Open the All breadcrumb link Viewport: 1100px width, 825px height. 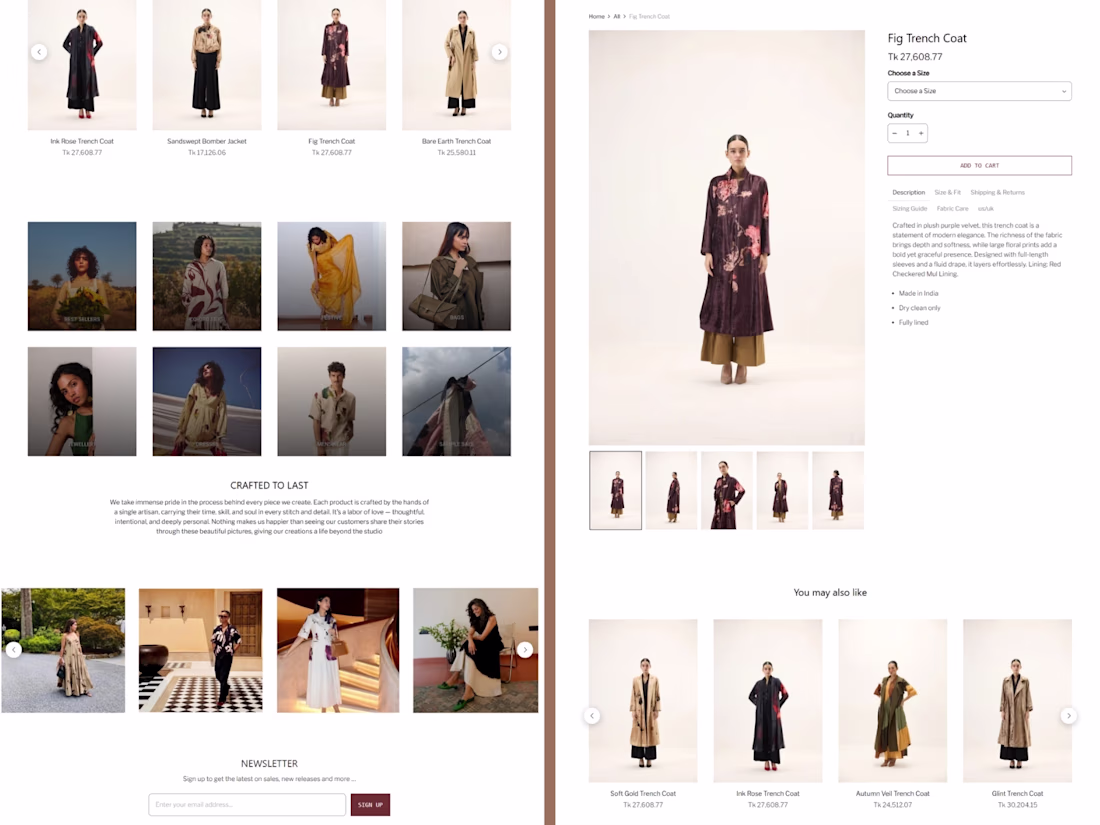pyautogui.click(x=617, y=16)
